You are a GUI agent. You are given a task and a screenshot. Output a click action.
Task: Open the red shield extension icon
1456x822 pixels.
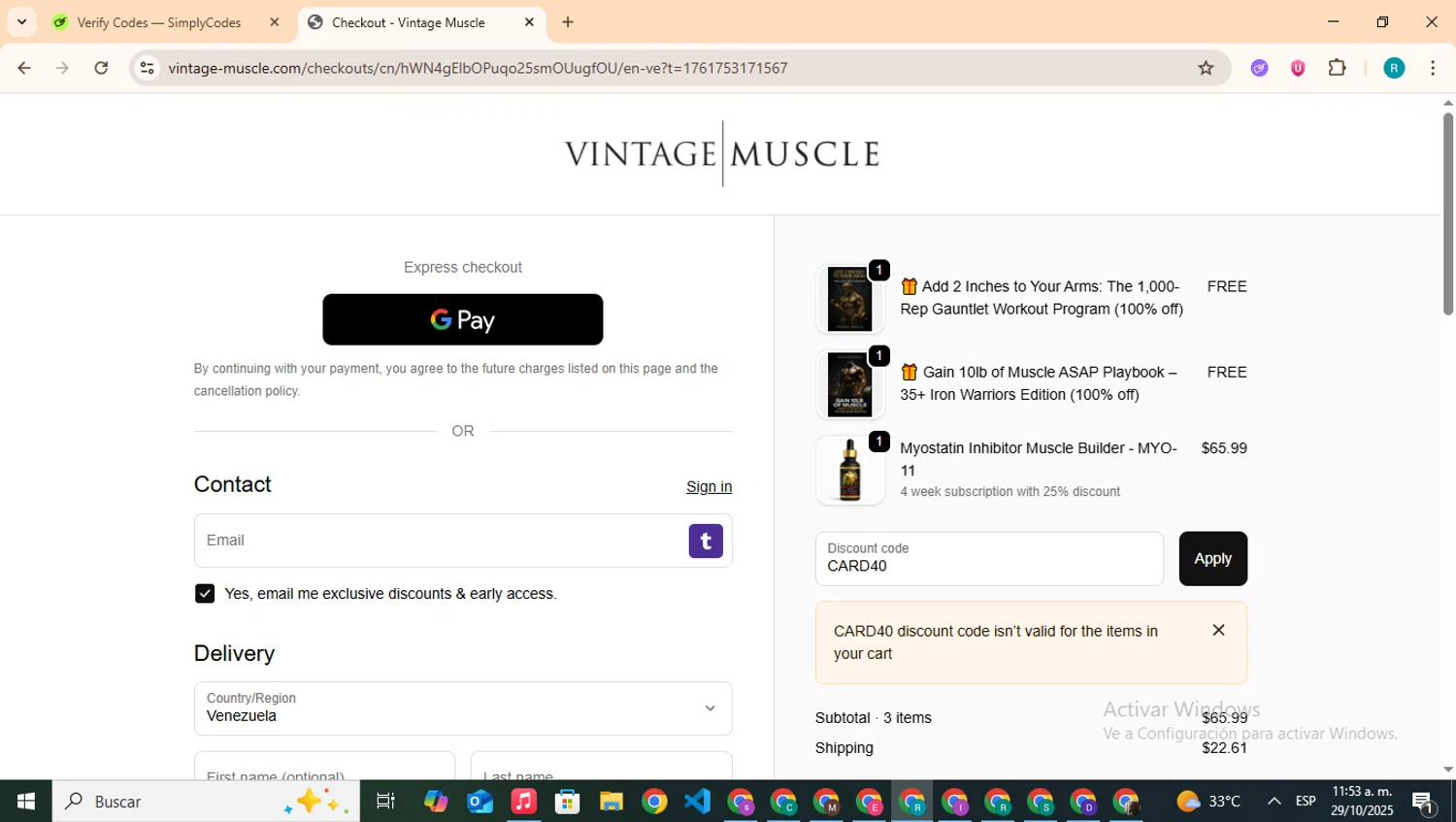(x=1298, y=68)
